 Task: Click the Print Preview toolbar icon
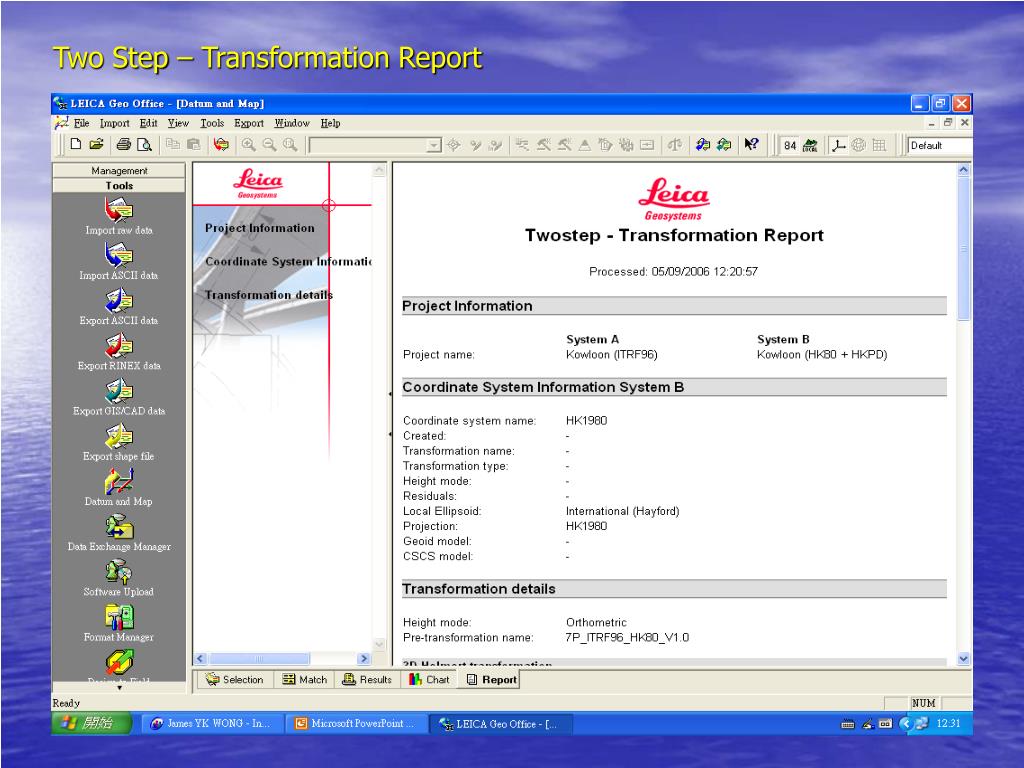144,144
